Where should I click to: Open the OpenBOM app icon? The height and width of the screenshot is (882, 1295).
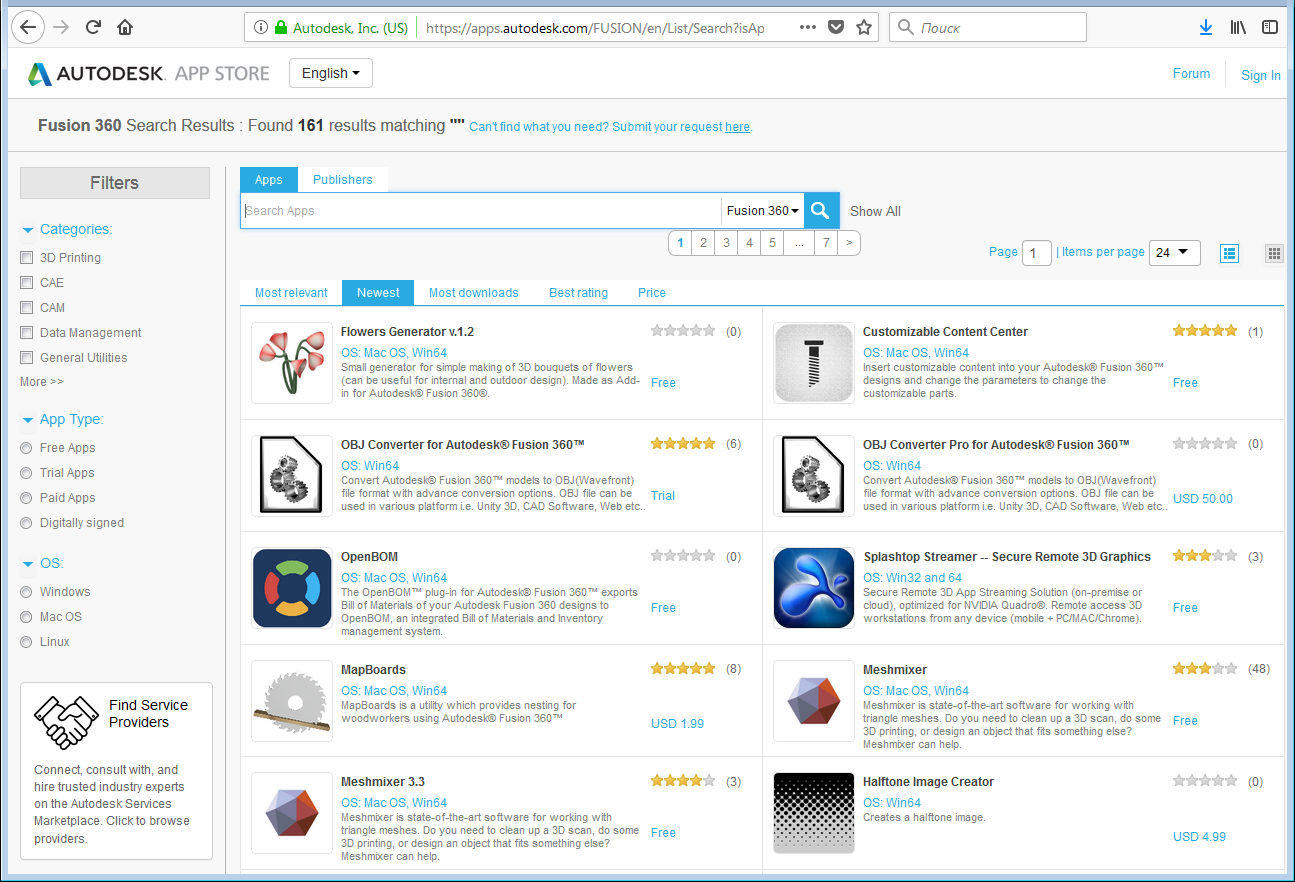[x=292, y=588]
